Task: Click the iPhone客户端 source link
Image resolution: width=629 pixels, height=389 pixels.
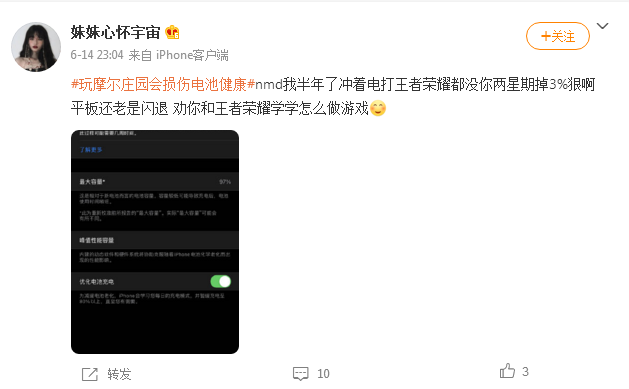Action: [x=192, y=55]
